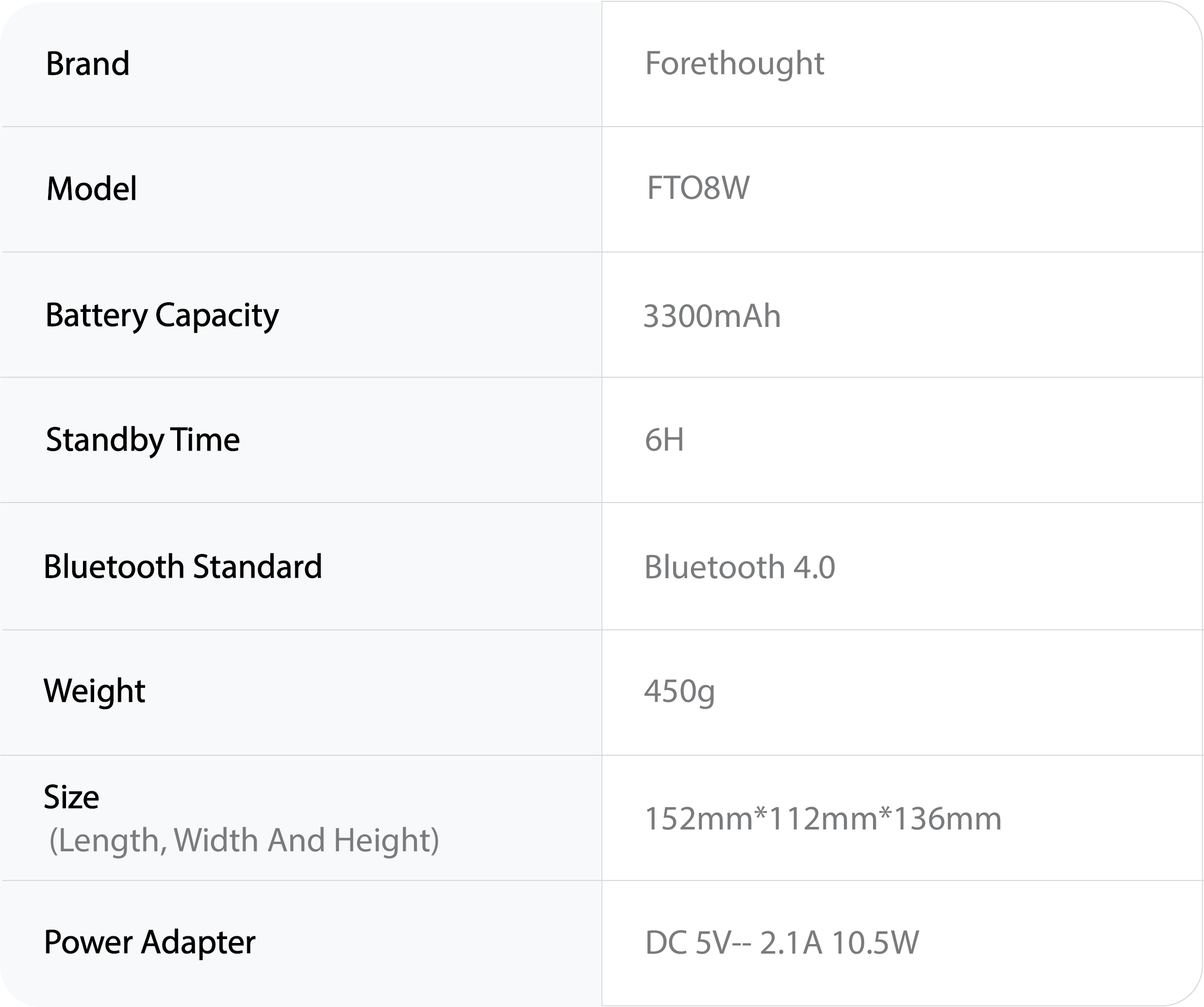Select the Bluetooth 4.0 value
This screenshot has width=1204, height=1007.
(740, 568)
